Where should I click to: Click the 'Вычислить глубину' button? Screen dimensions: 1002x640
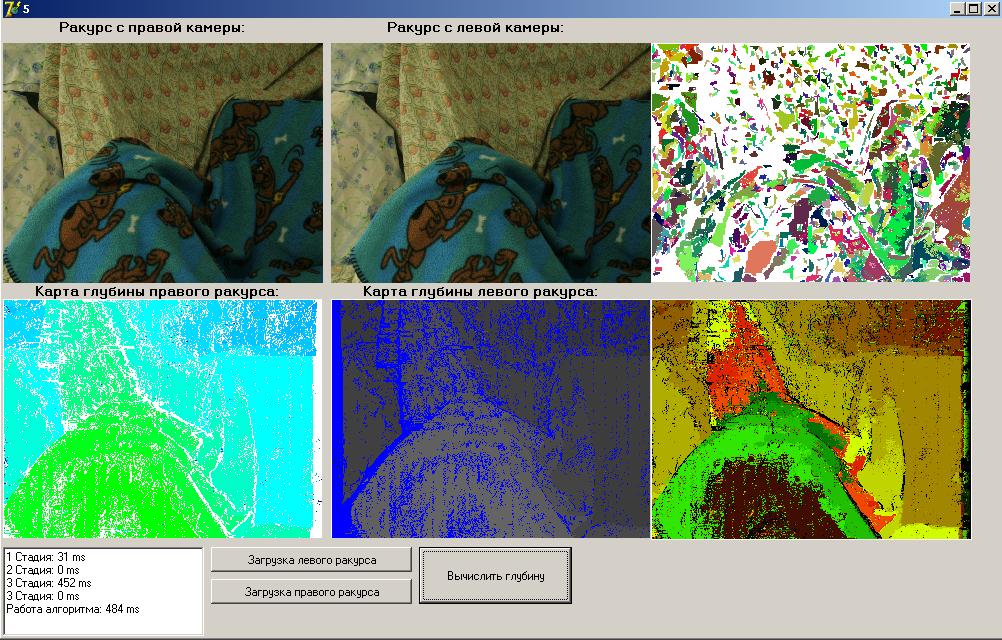click(495, 575)
